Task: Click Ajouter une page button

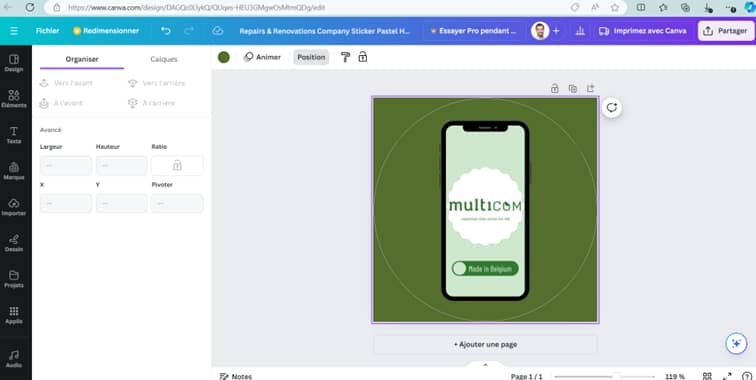Action: [x=485, y=344]
